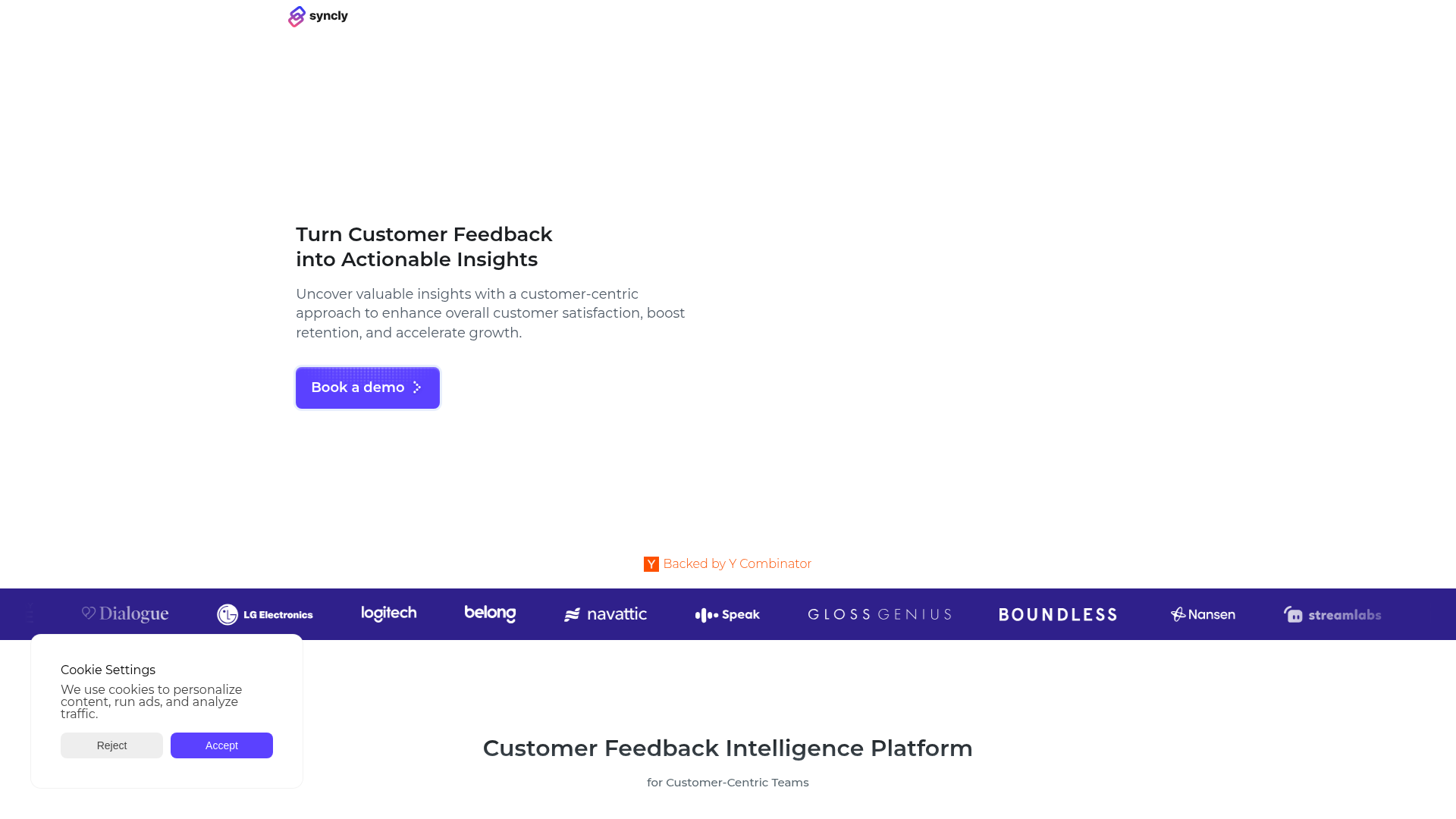The image size is (1456, 819).
Task: Click the Customer Feedback Intelligence Platform heading
Action: click(727, 748)
